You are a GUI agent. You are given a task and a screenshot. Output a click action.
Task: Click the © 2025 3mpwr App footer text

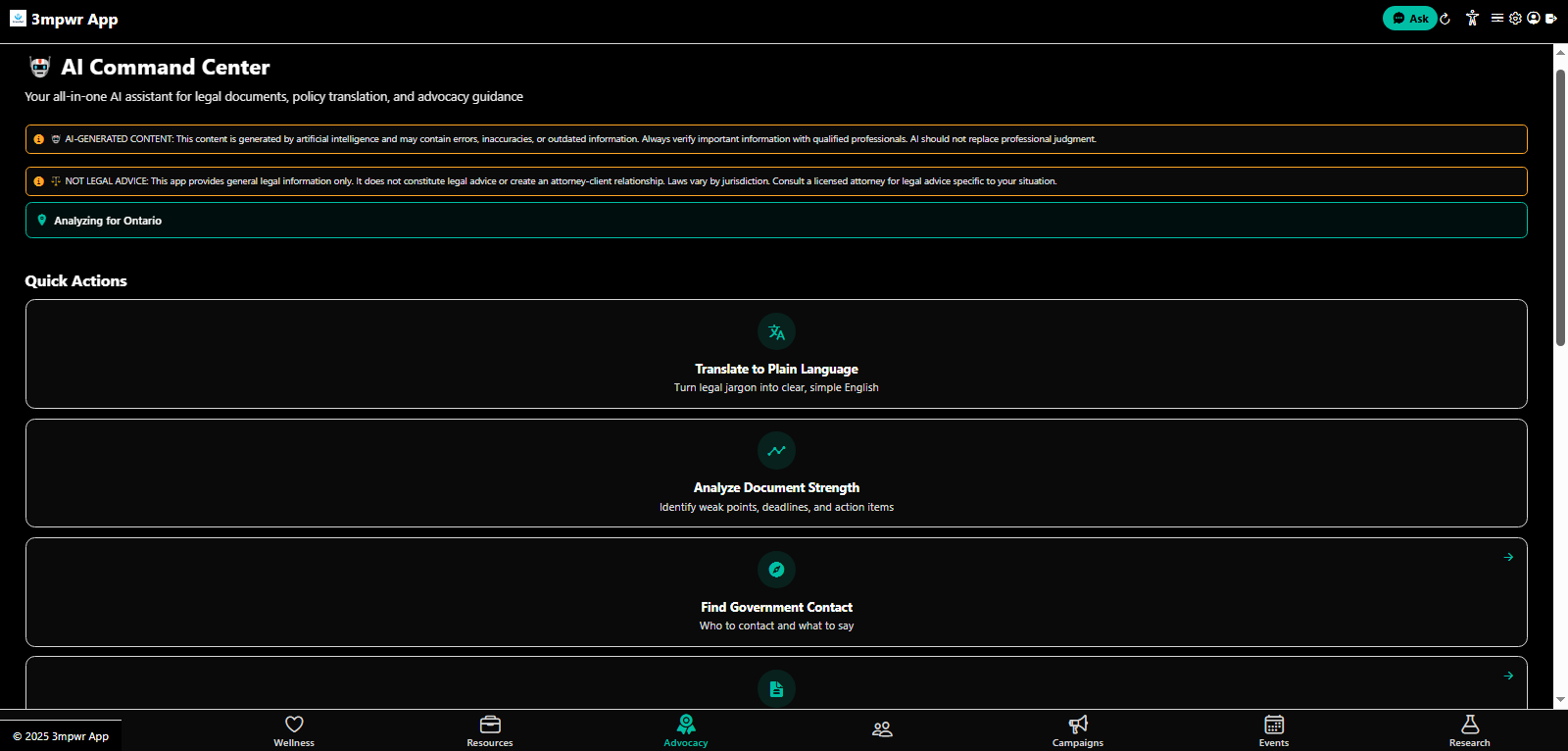pyautogui.click(x=61, y=736)
